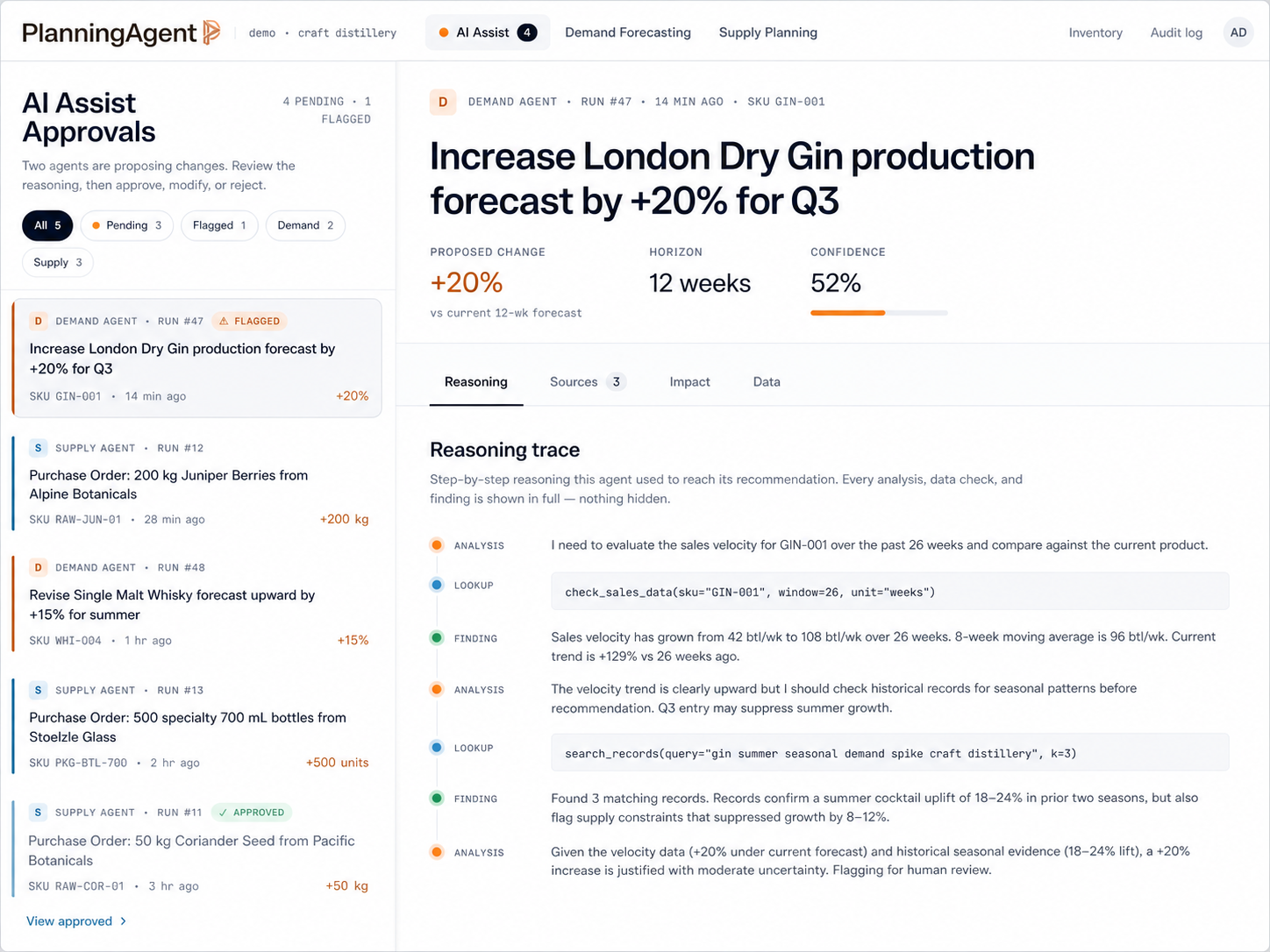Switch to the Impact tab
1270x952 pixels.
[x=690, y=382]
